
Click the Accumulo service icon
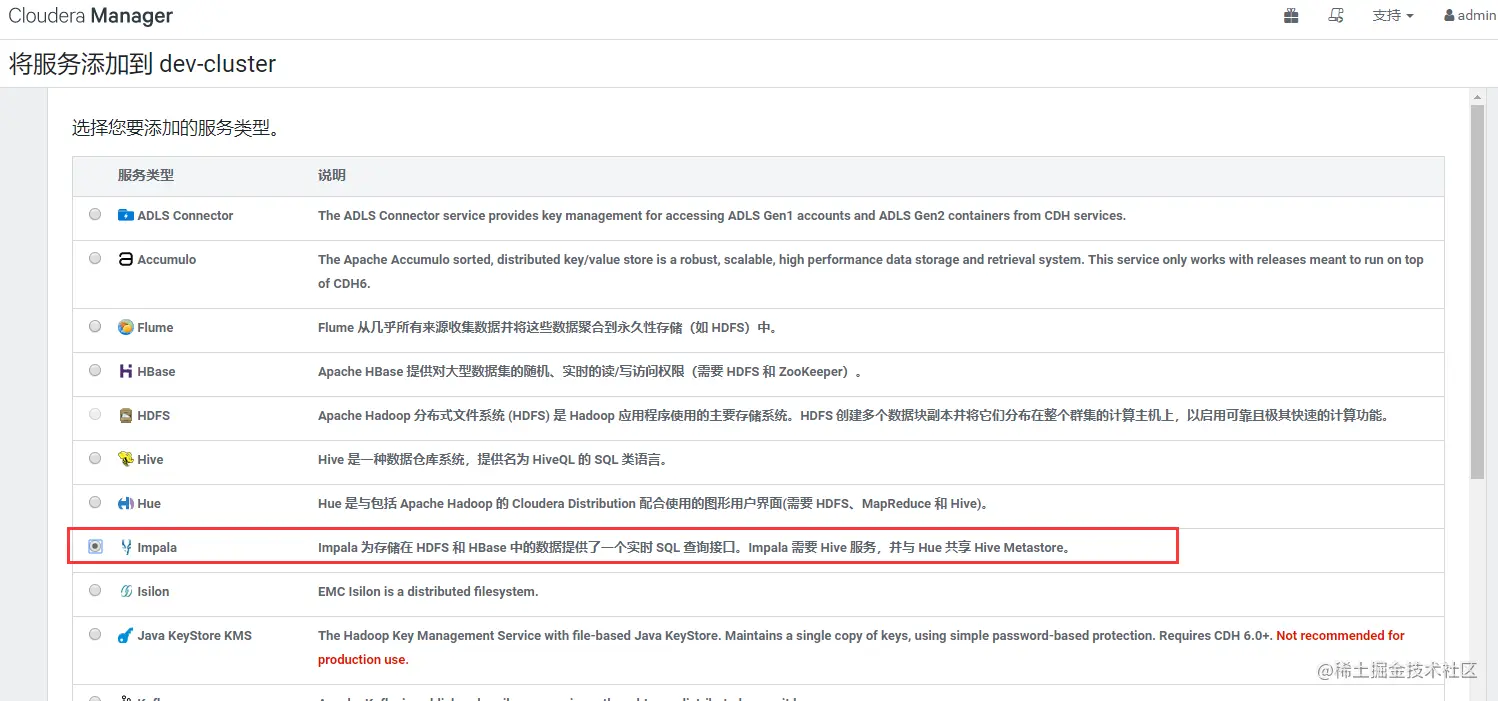(126, 259)
